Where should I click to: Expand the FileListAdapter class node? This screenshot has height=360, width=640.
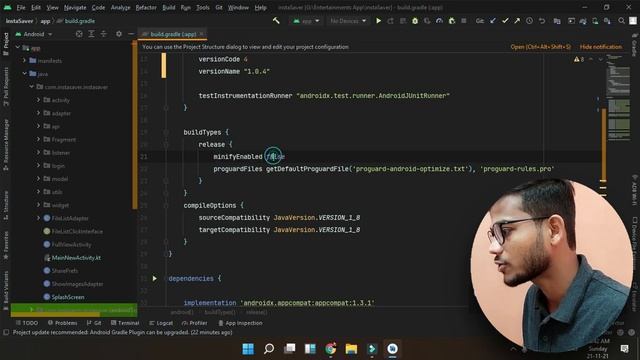(38, 218)
